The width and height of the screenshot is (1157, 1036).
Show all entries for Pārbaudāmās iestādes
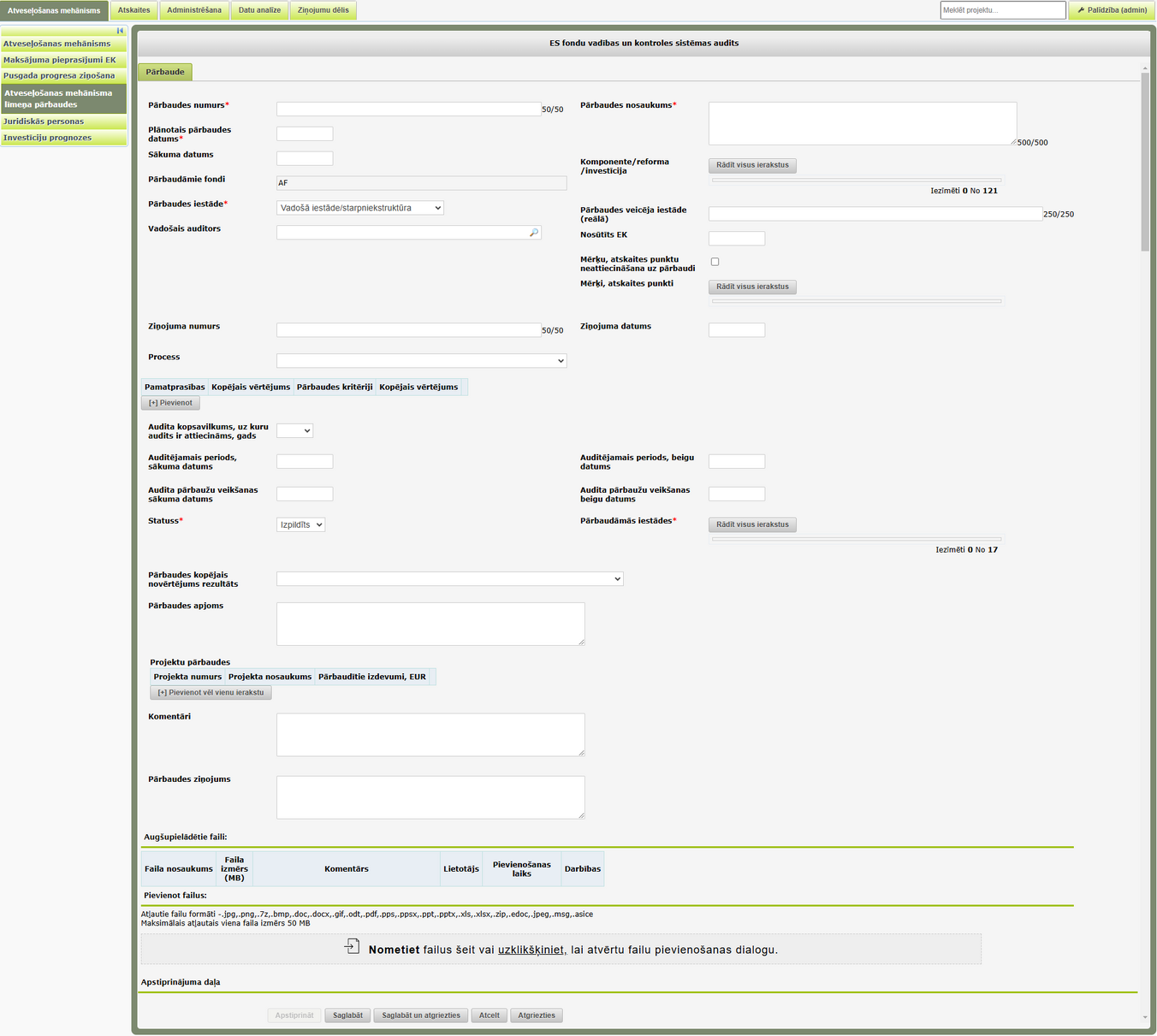point(752,524)
